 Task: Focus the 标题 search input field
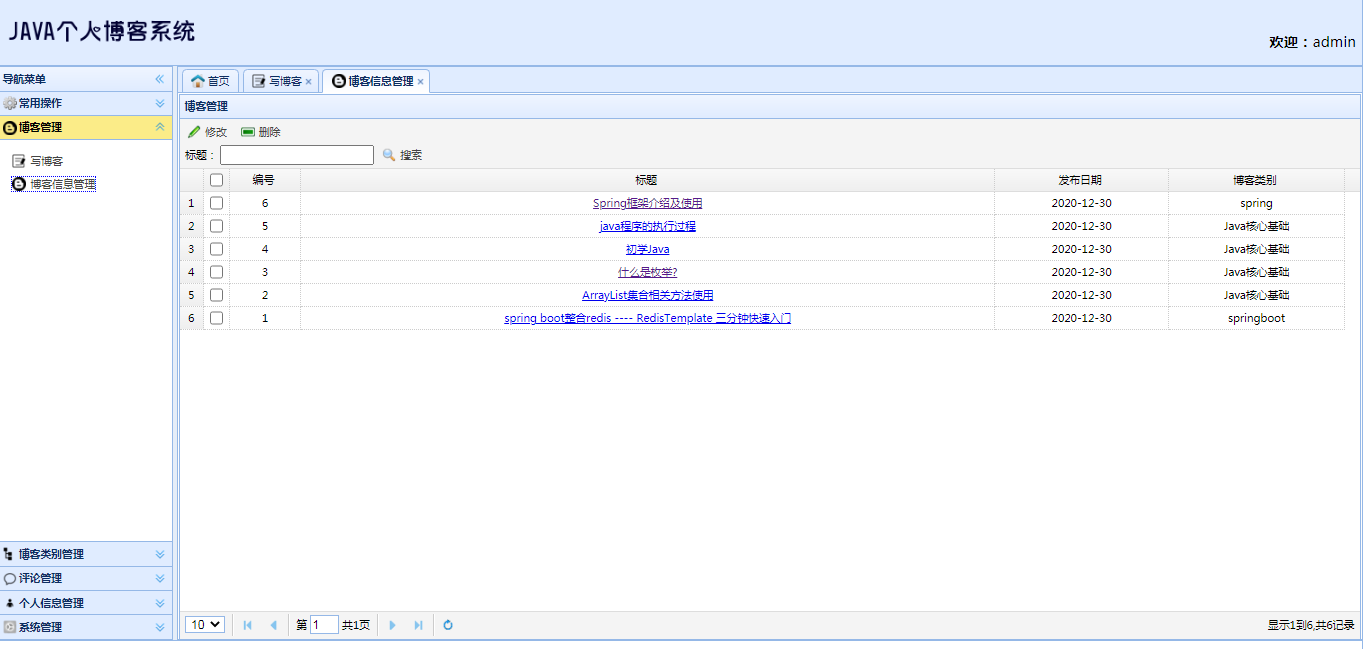pos(297,155)
